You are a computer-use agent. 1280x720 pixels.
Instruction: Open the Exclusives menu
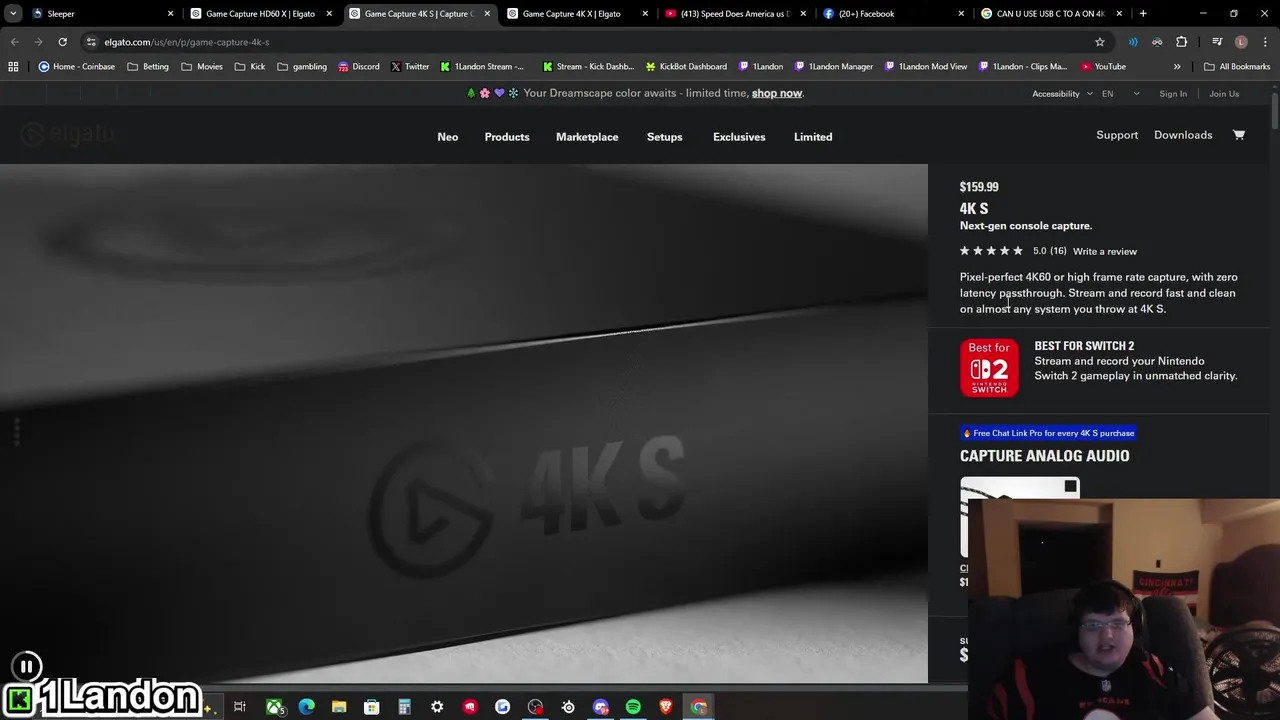point(739,137)
